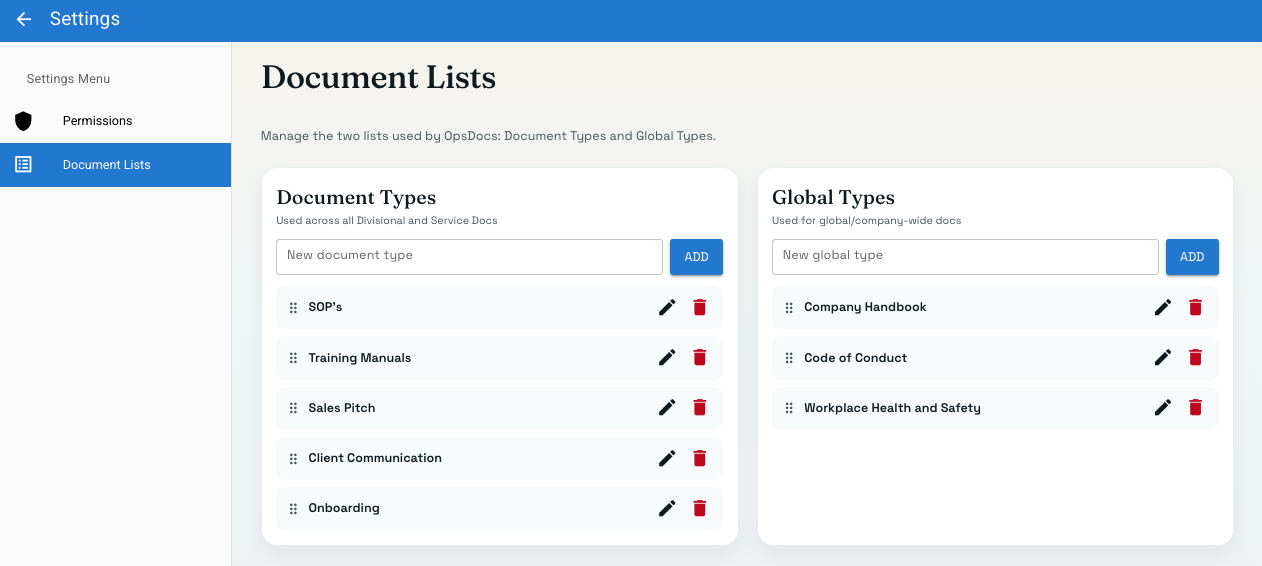Viewport: 1262px width, 566px height.
Task: Click the Client Communication row text
Action: pos(375,458)
